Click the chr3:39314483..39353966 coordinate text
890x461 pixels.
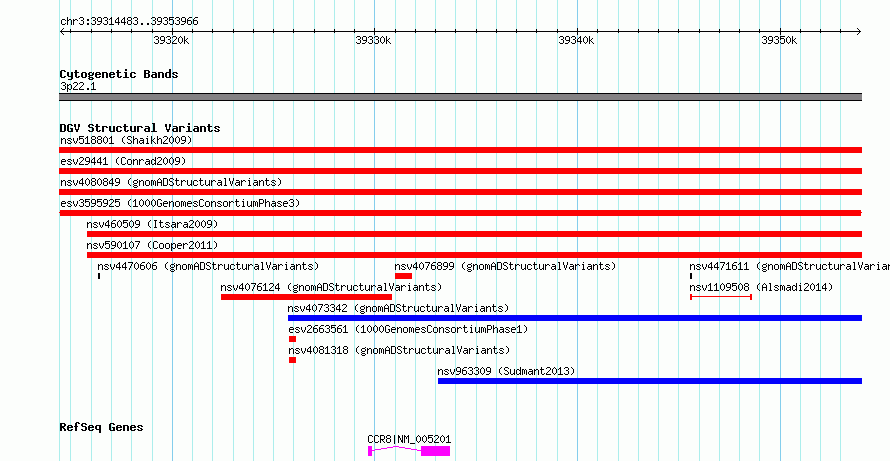click(129, 22)
